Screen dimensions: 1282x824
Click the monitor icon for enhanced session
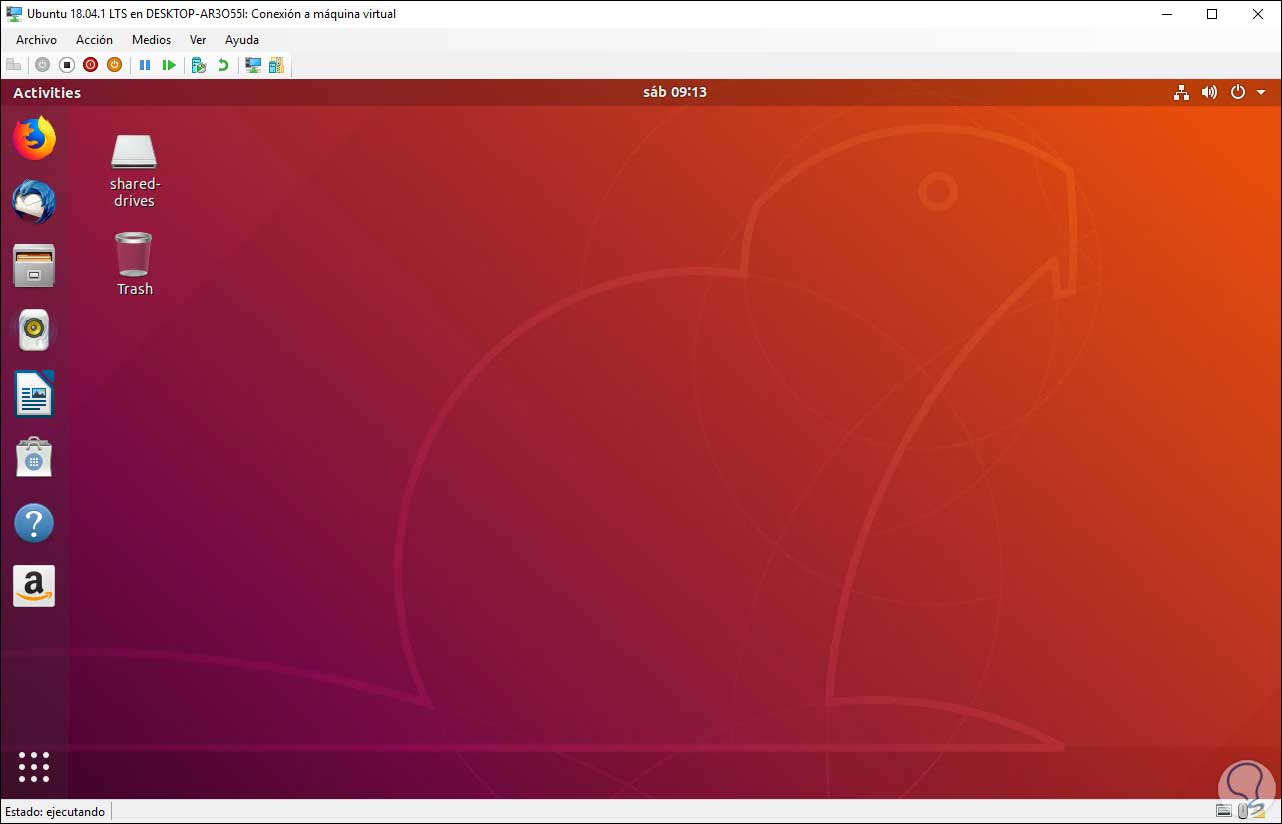[253, 65]
